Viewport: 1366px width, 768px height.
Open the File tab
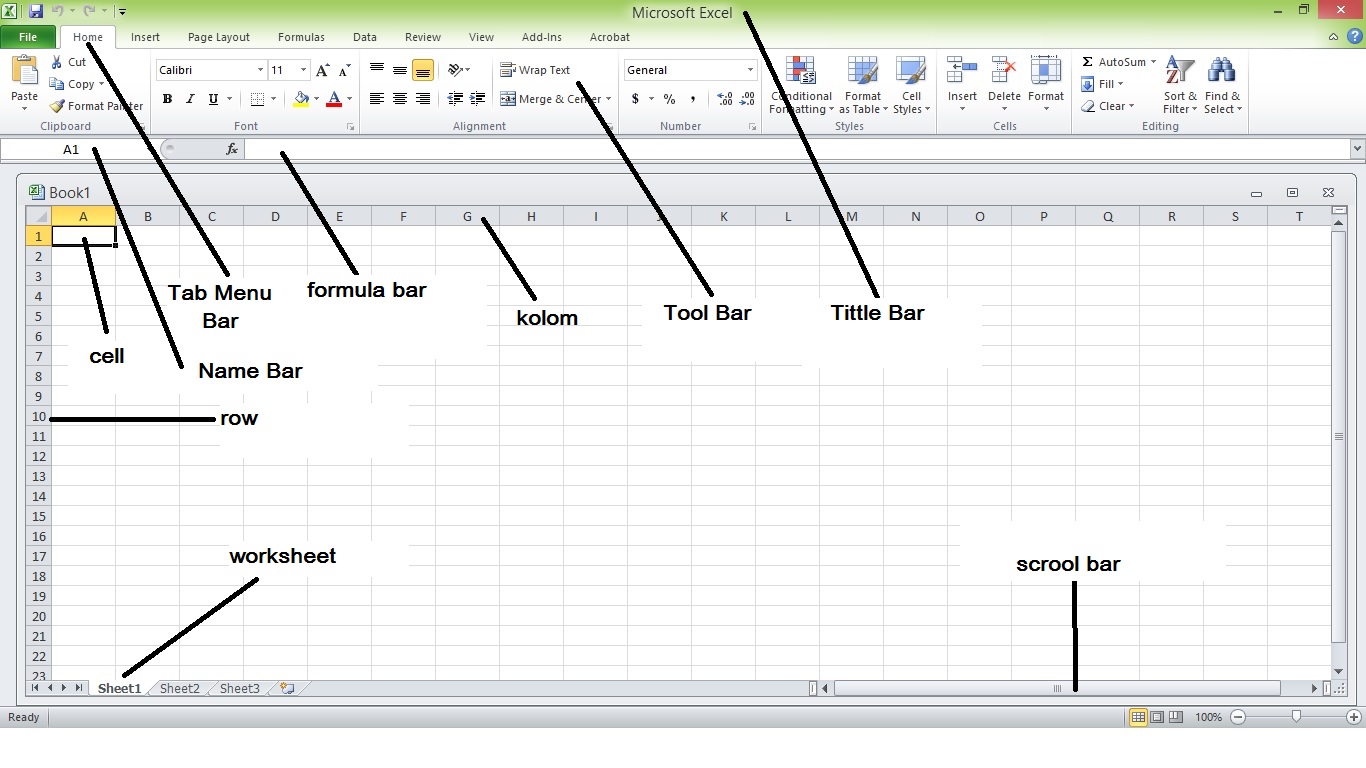pos(28,37)
